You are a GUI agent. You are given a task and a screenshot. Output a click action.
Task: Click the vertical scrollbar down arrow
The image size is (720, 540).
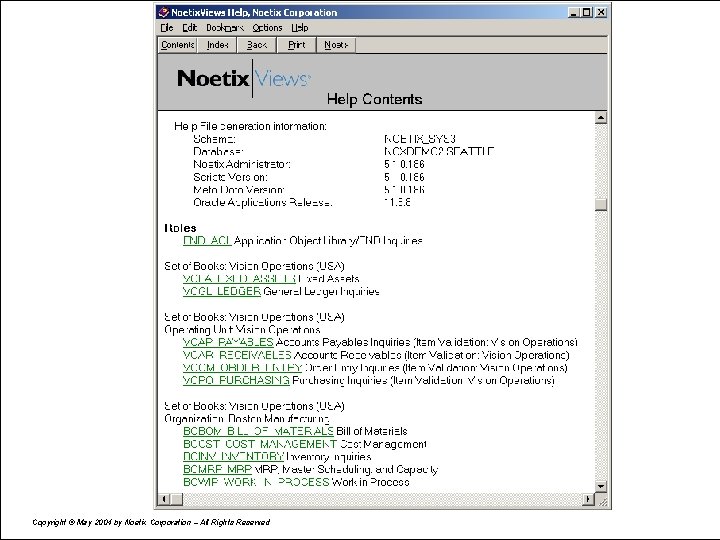point(601,486)
